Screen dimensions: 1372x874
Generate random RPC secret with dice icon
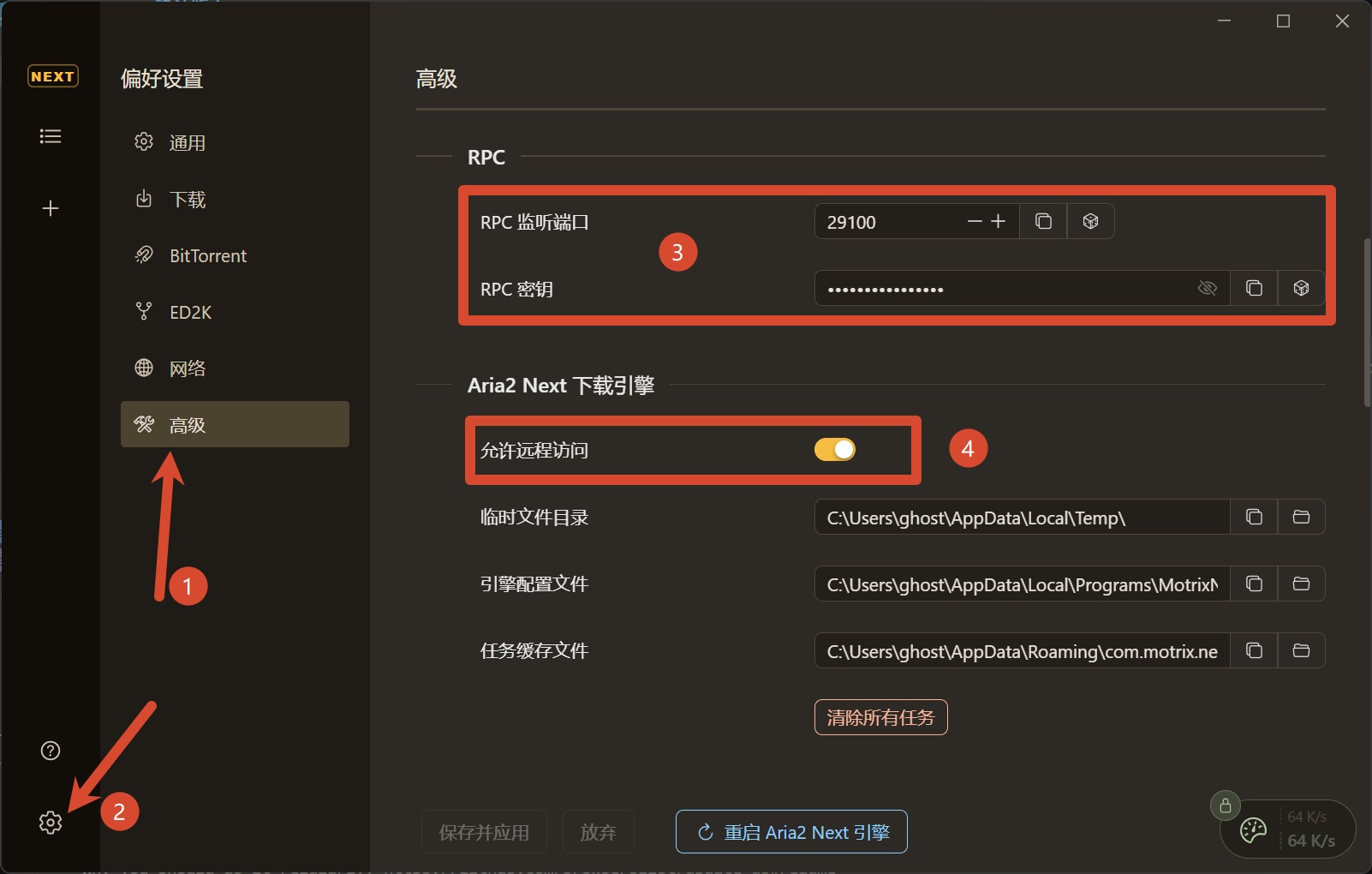click(1301, 288)
